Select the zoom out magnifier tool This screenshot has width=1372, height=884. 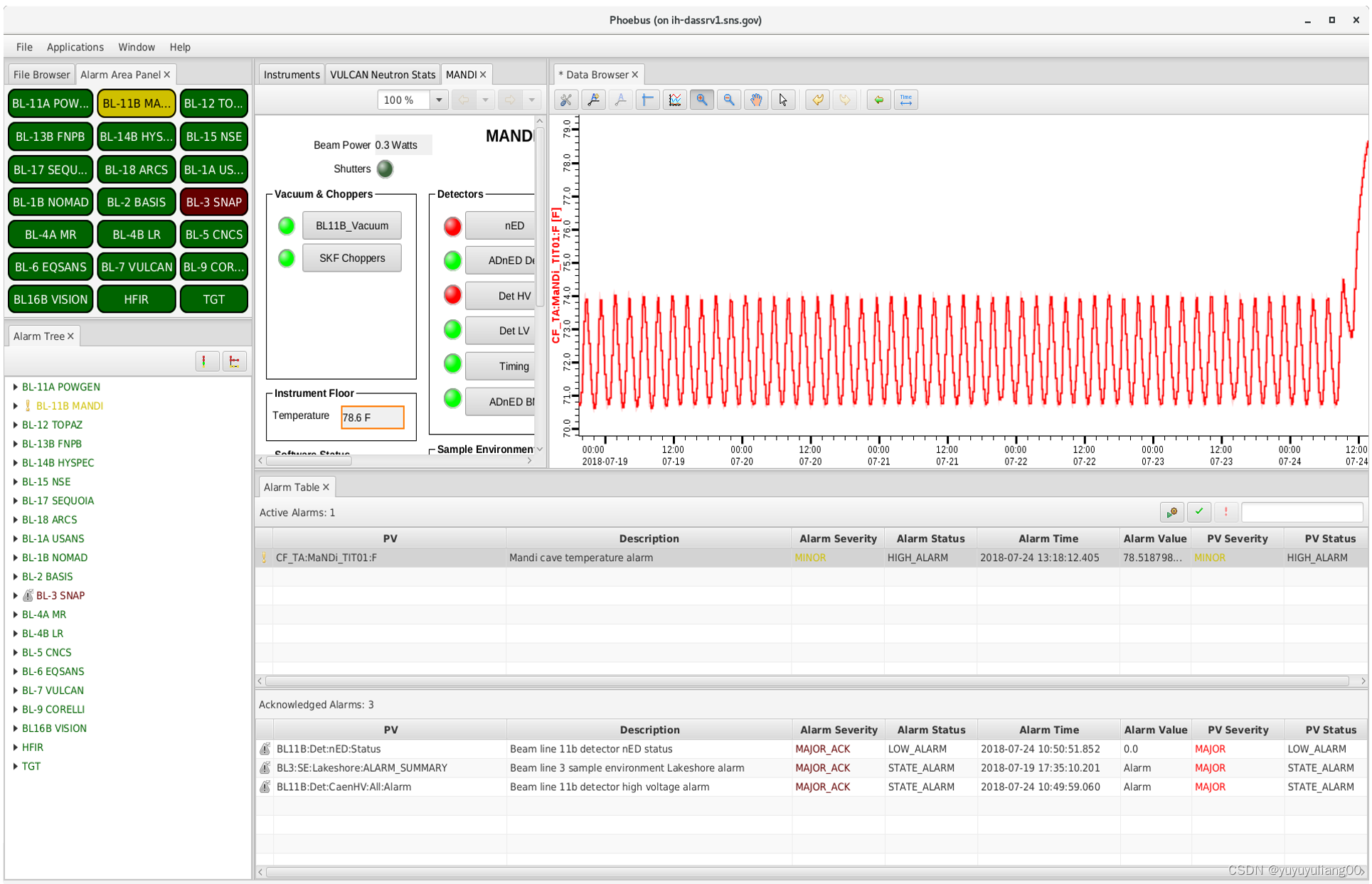[x=728, y=100]
